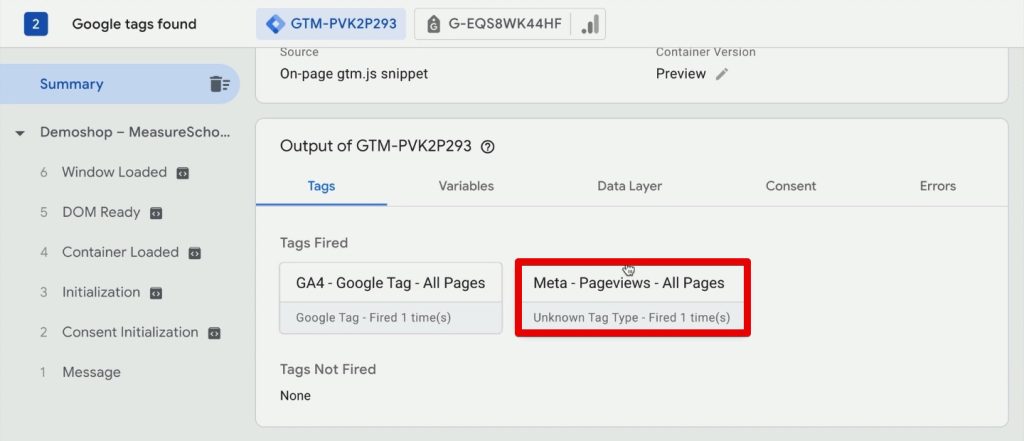
Task: Select the Container Loaded event
Action: [120, 252]
